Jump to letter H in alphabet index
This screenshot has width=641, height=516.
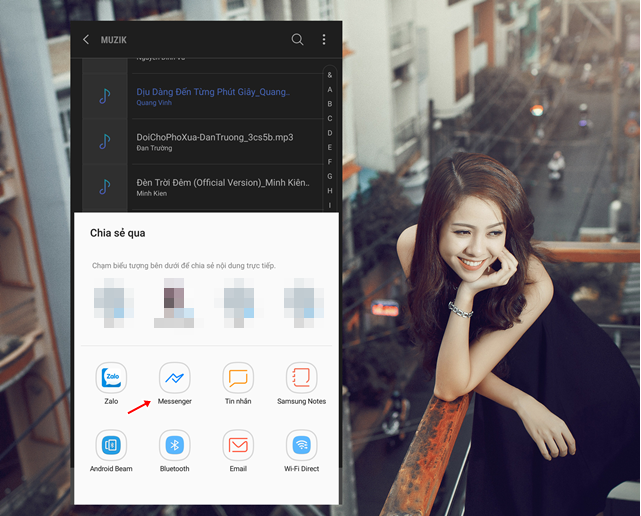(330, 191)
